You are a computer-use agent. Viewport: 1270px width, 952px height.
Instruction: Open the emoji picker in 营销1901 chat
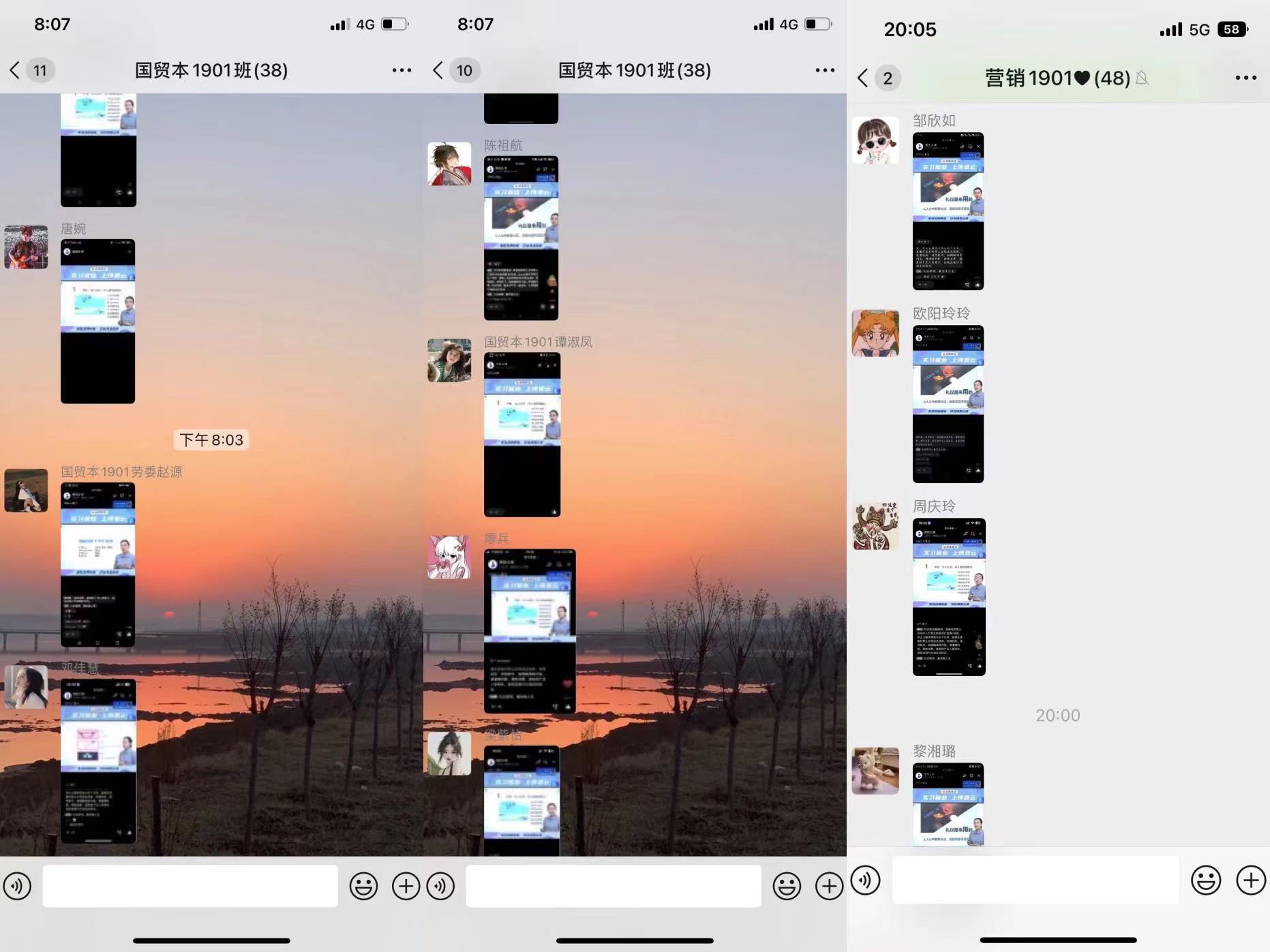point(1205,880)
